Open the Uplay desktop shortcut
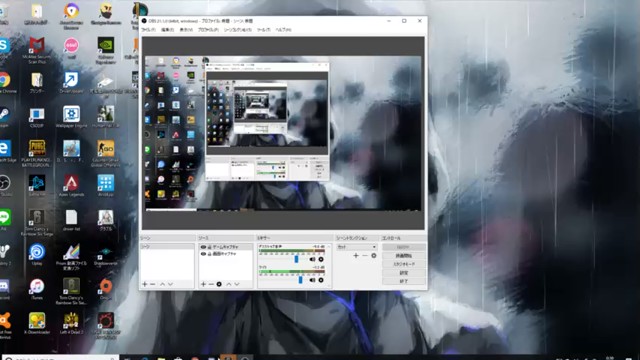640x360 pixels. coord(37,255)
